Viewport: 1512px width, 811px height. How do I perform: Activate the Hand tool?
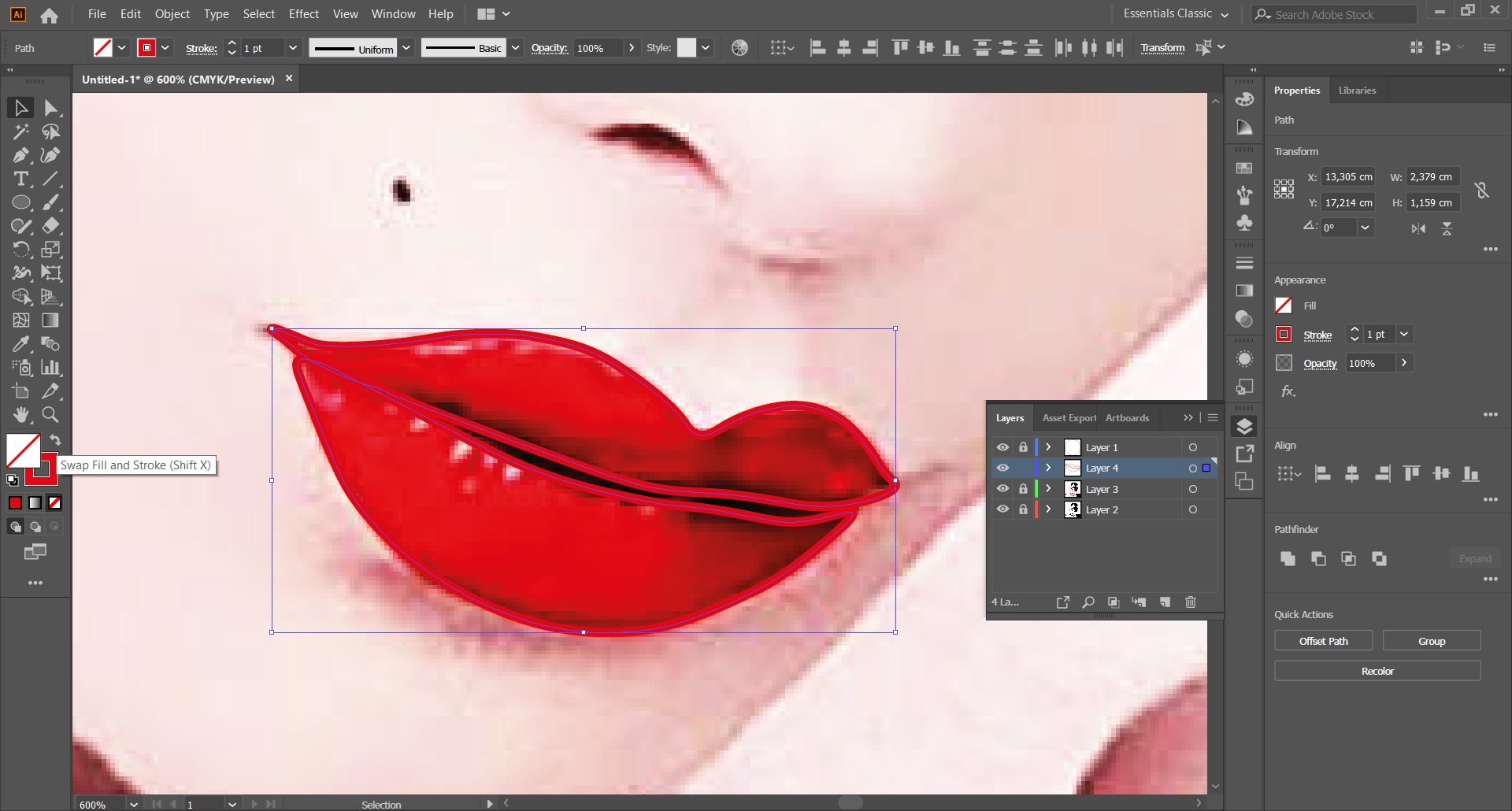[x=20, y=415]
